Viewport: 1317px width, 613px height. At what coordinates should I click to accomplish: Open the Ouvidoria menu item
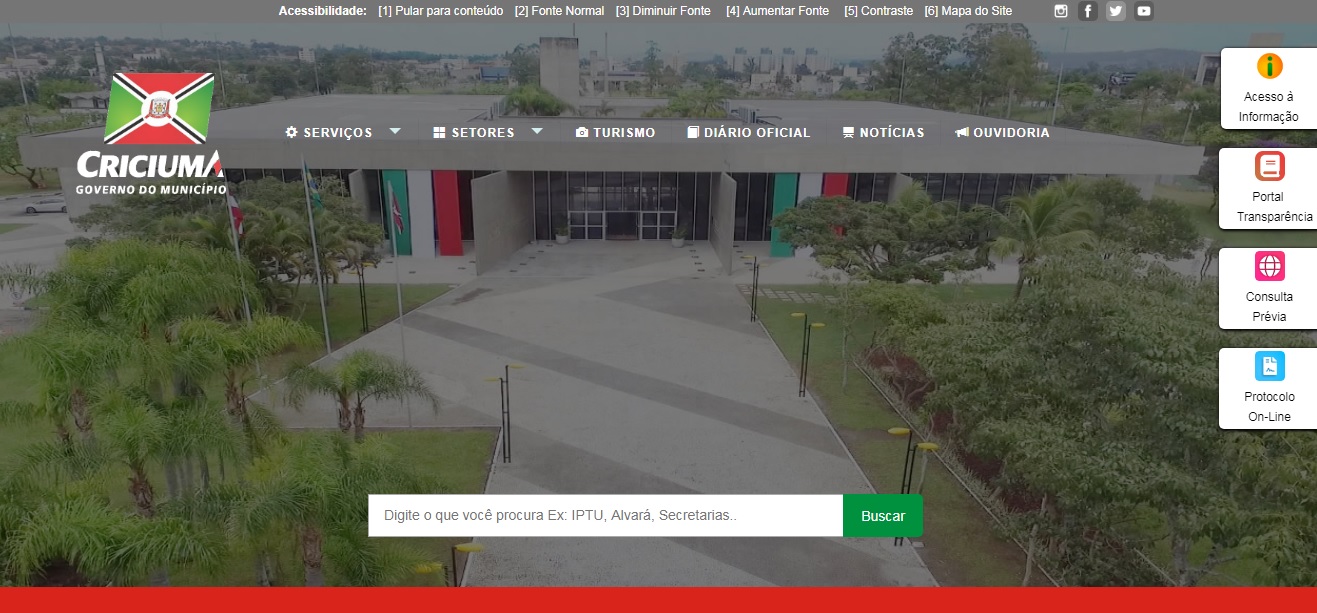pyautogui.click(x=1011, y=132)
